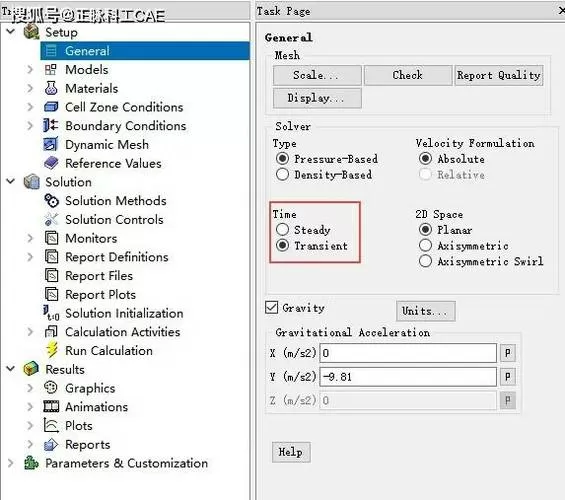Select the Solution Initialization icon
The image size is (565, 500).
[51, 313]
